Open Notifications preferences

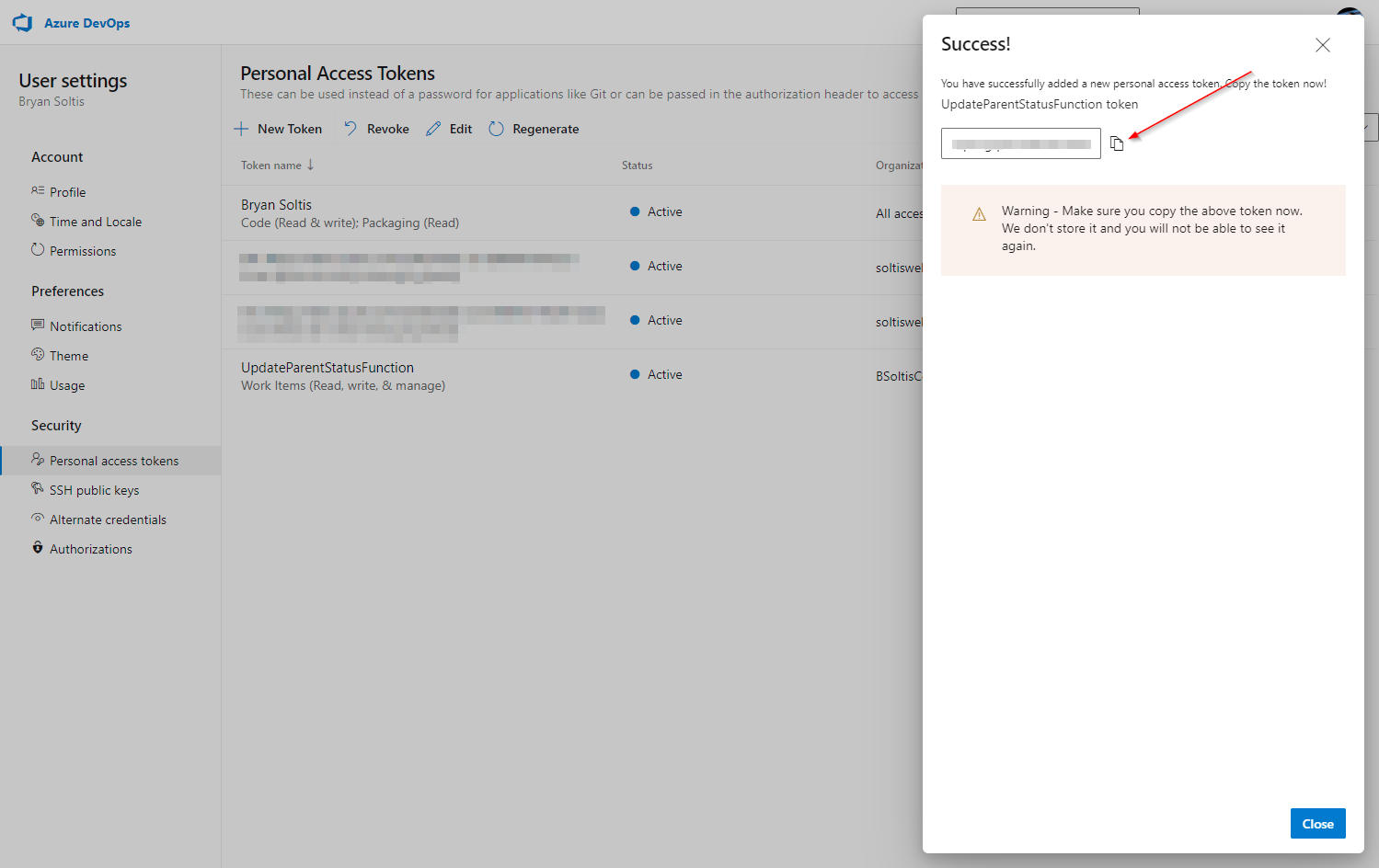coord(86,326)
